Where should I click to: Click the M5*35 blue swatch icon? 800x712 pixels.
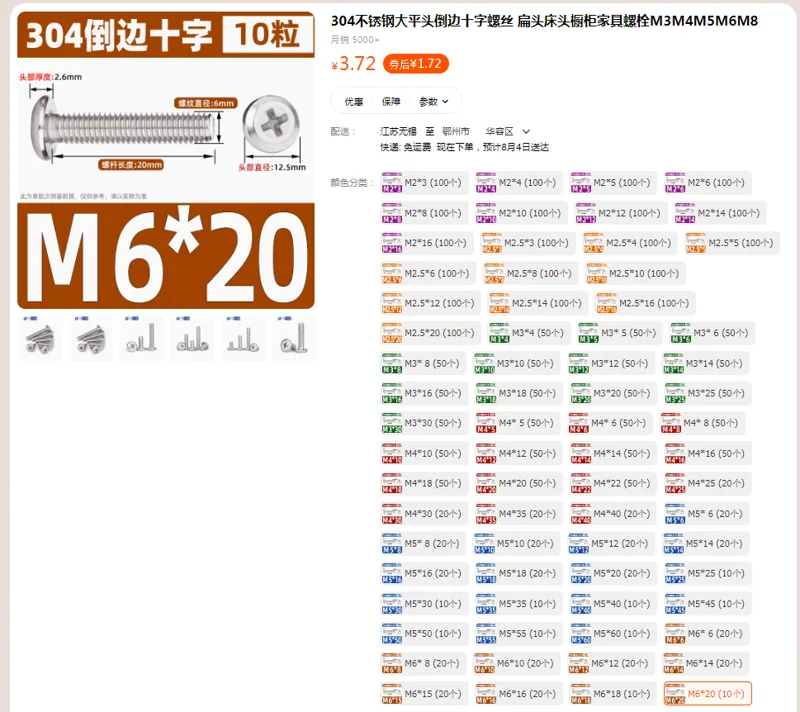click(x=486, y=603)
